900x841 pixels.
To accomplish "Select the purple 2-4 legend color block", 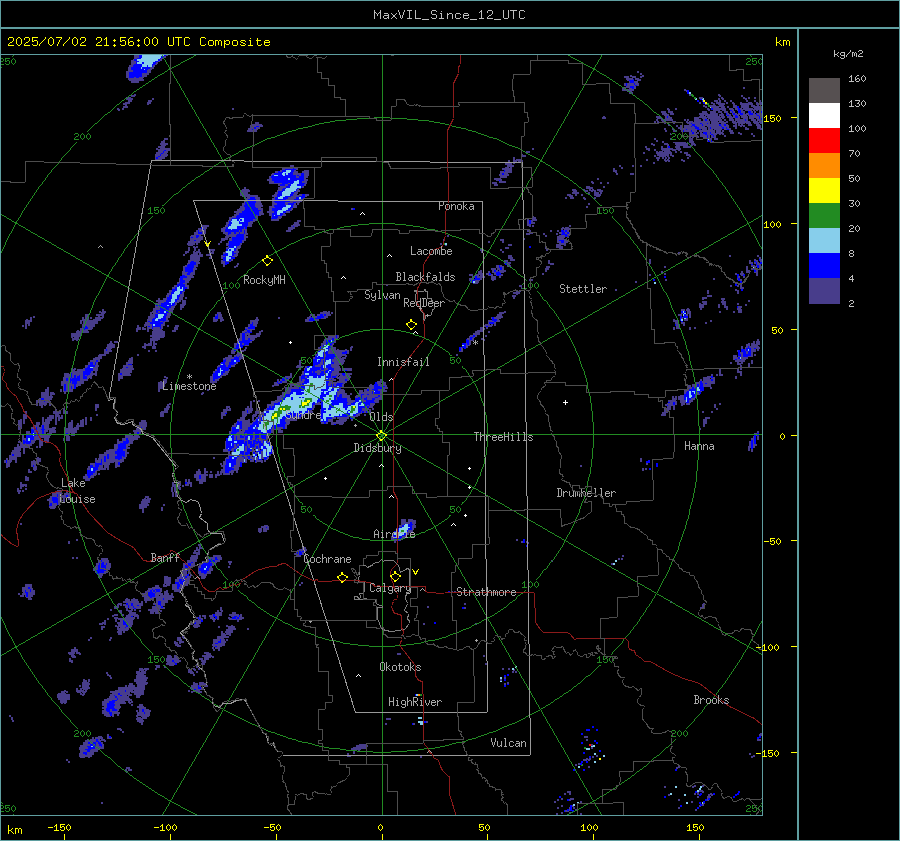I will click(x=824, y=290).
